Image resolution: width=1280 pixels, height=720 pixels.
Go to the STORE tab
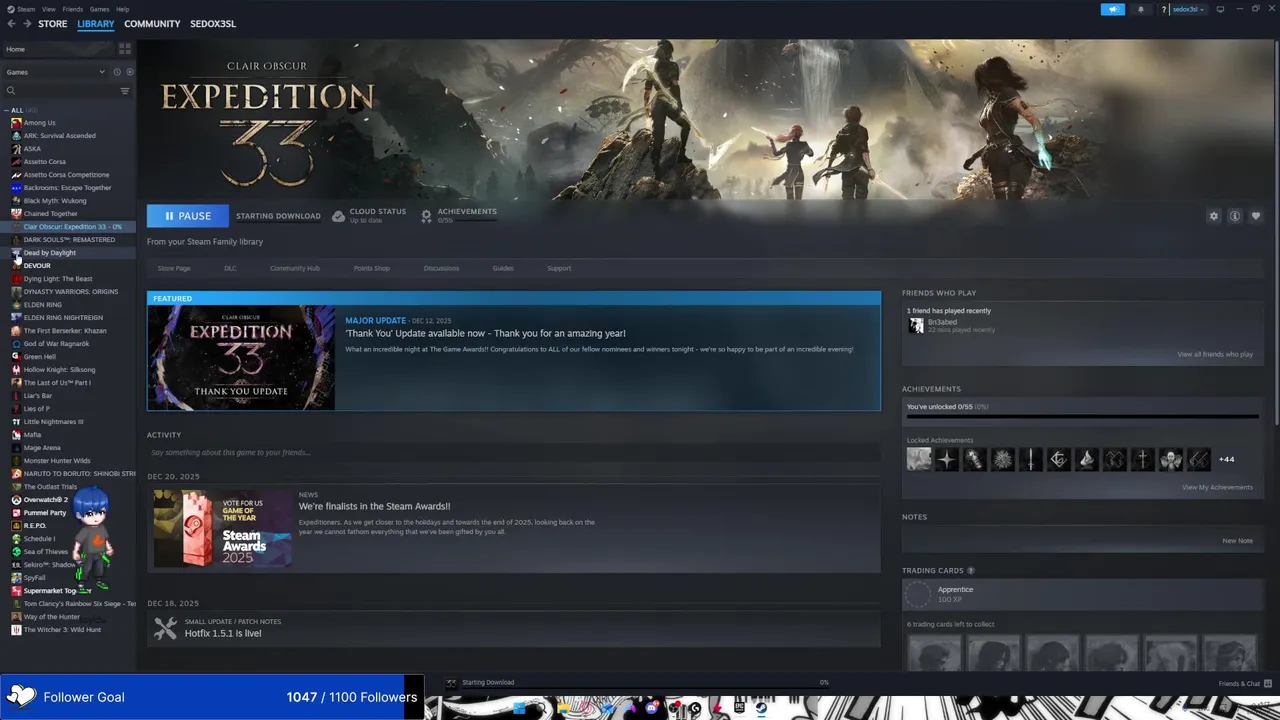[x=53, y=23]
